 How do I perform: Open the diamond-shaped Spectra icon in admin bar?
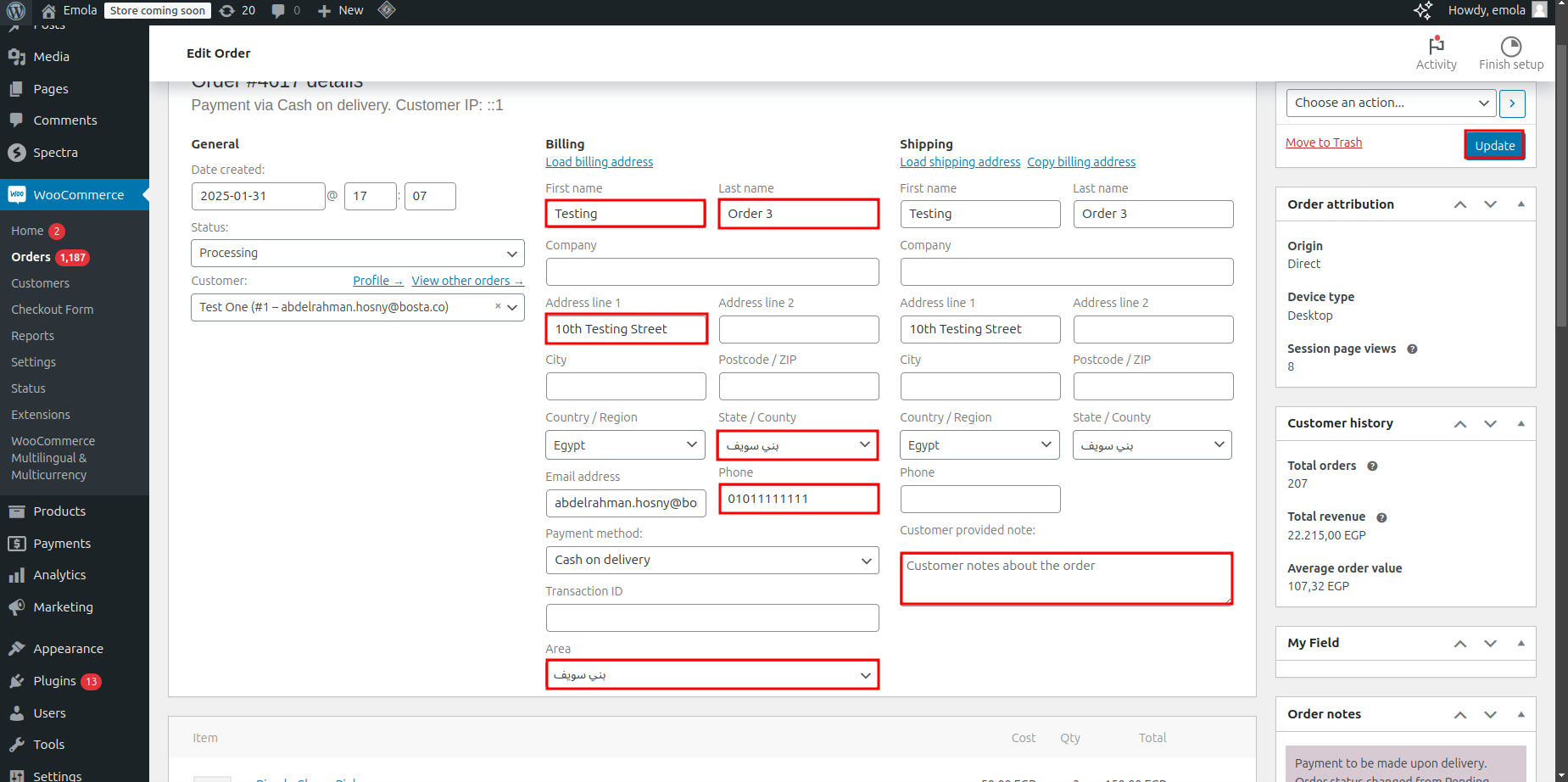[387, 10]
